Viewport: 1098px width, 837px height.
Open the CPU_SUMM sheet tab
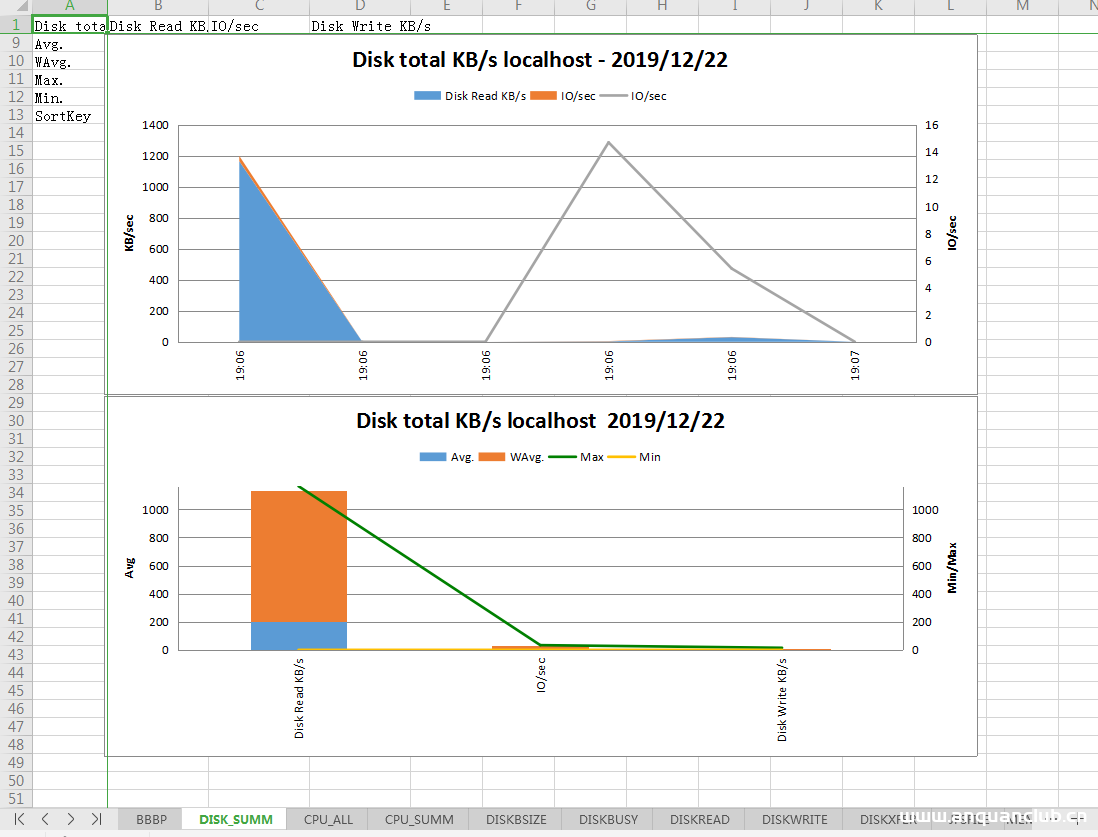click(419, 819)
